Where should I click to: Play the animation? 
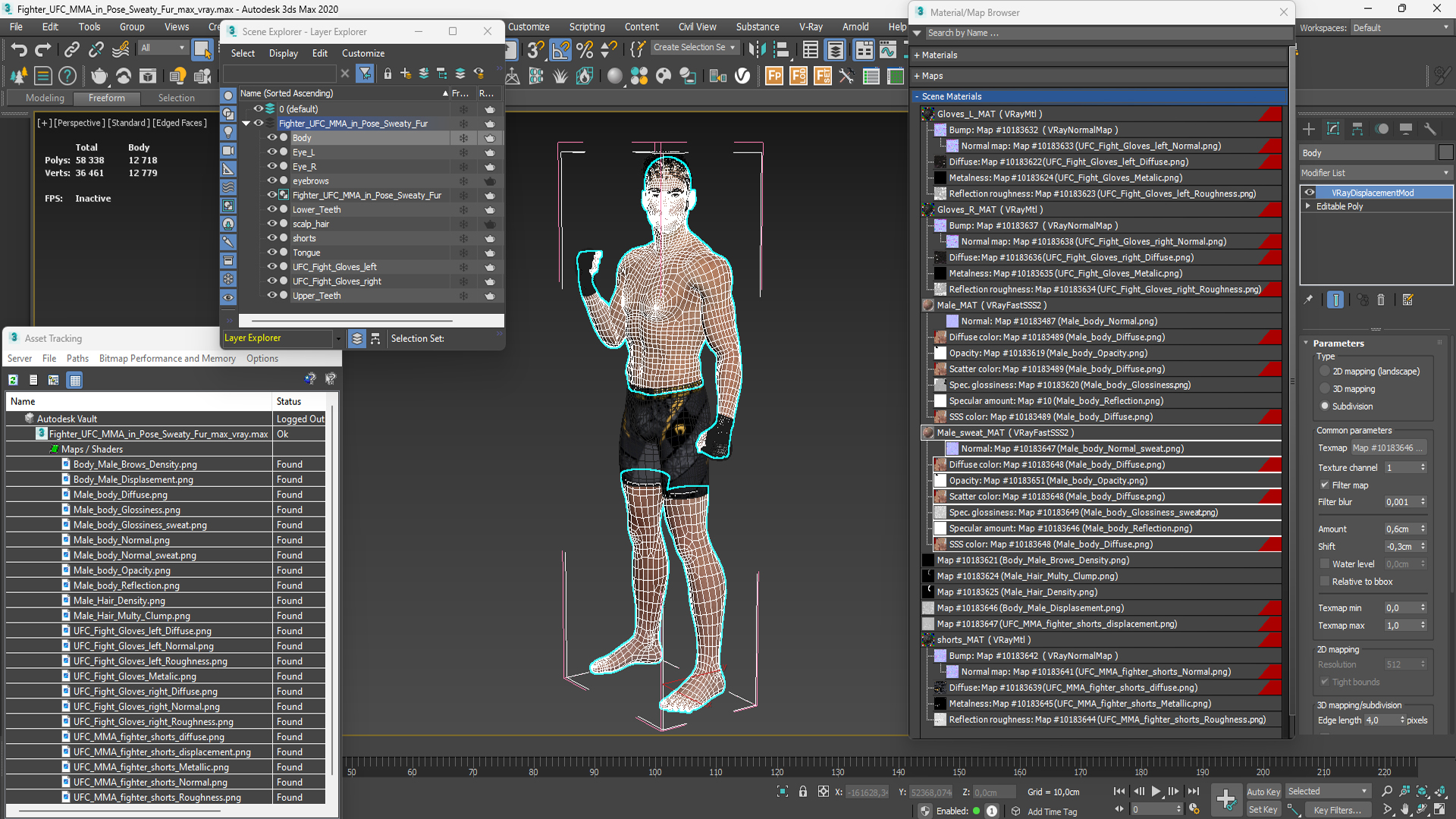[1156, 791]
